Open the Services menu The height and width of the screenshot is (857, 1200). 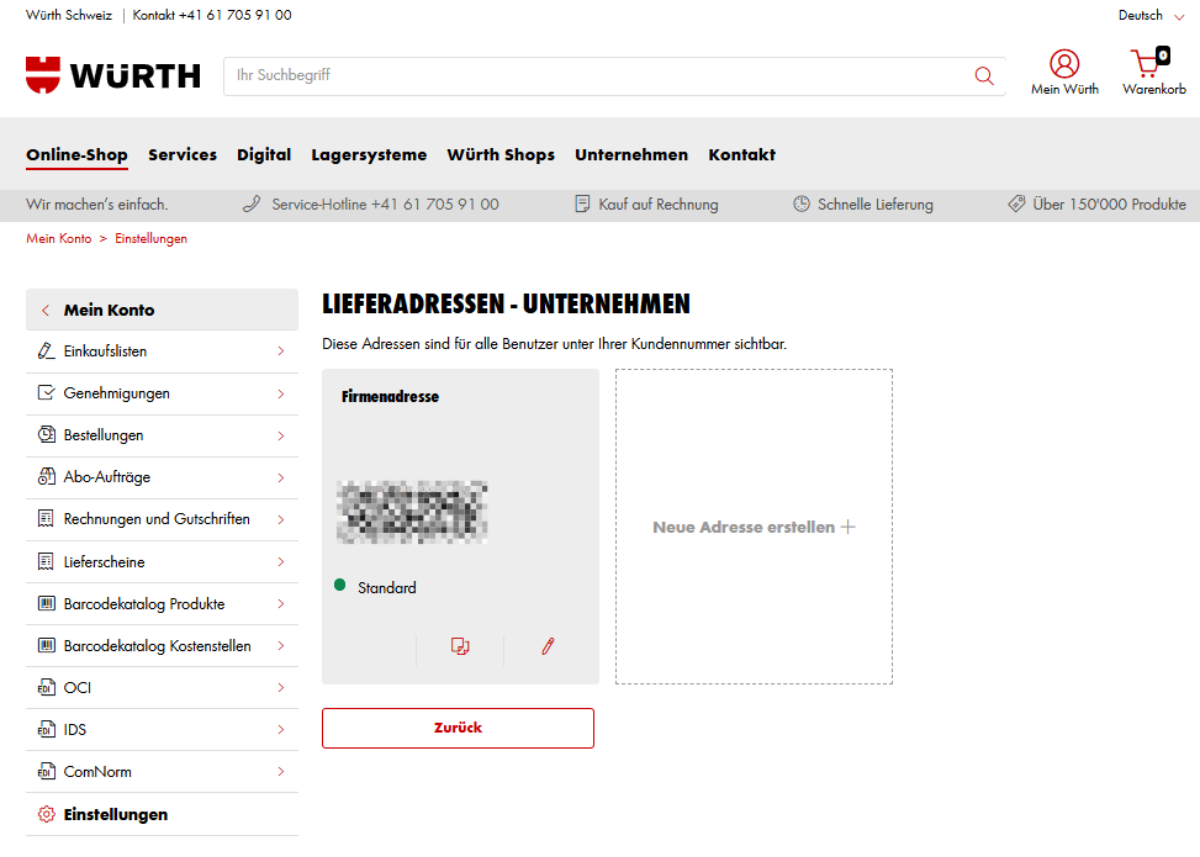(183, 155)
